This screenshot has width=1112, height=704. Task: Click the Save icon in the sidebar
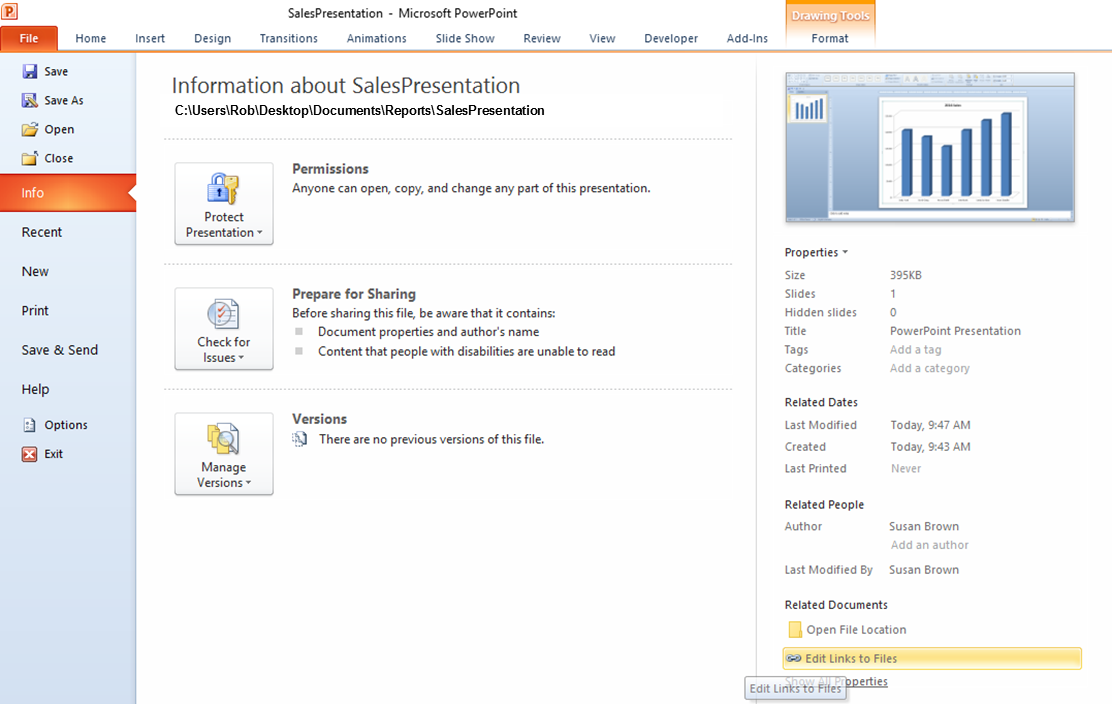click(x=29, y=71)
